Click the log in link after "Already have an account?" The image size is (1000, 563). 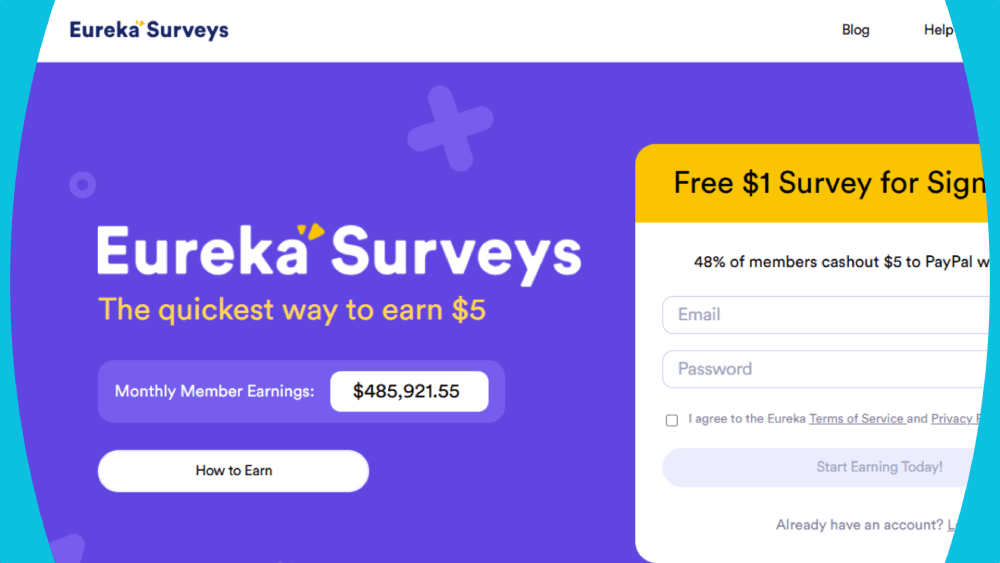click(954, 525)
